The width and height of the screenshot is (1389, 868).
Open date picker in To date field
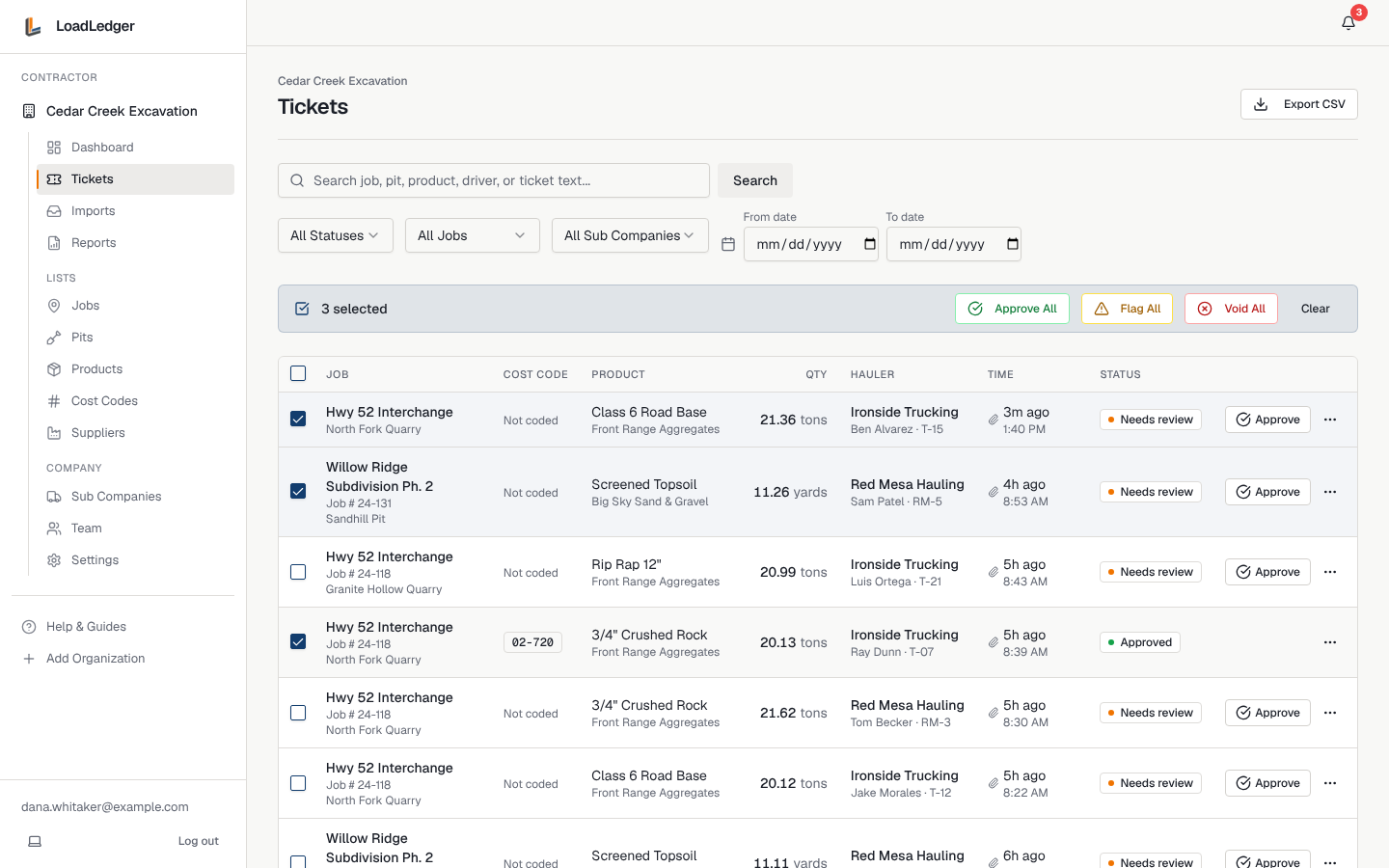[x=1013, y=244]
